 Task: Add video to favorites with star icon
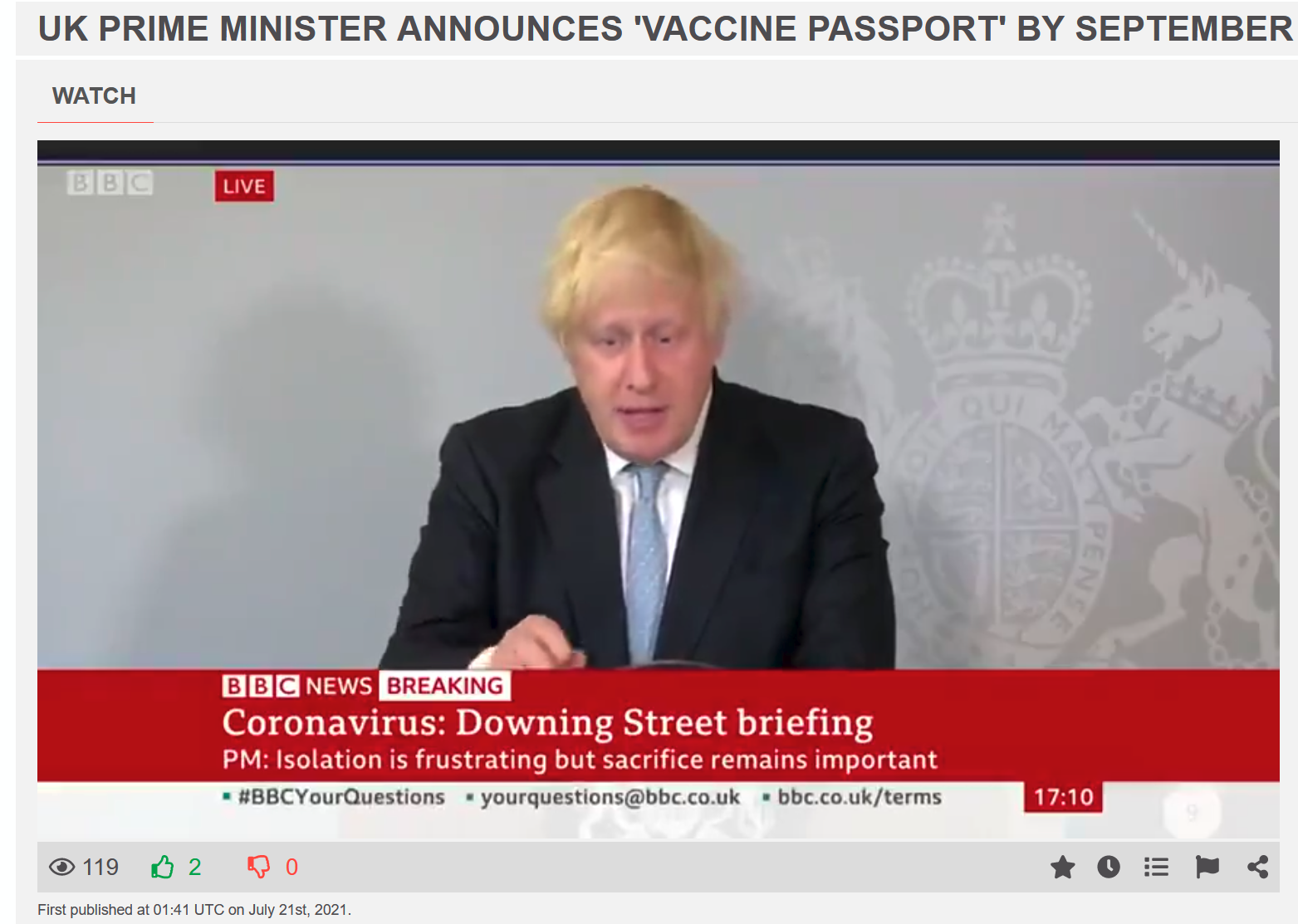click(1062, 868)
